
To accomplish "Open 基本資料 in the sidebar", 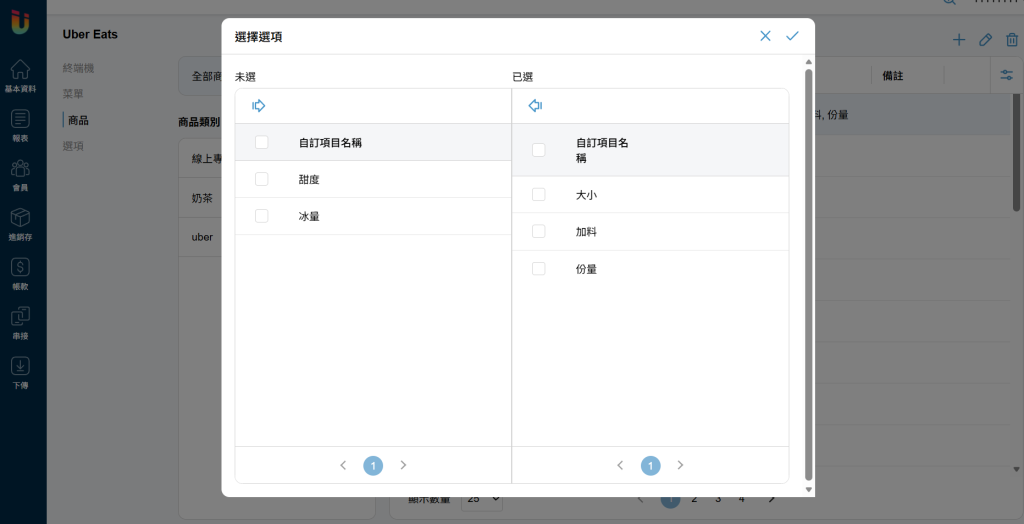I will (x=20, y=75).
